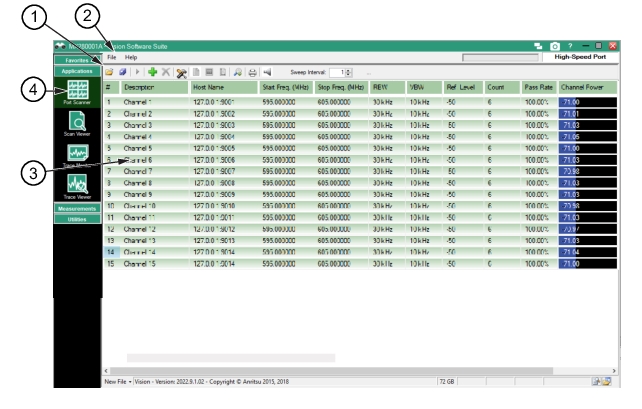
Task: Open the Help menu
Action: (x=131, y=58)
